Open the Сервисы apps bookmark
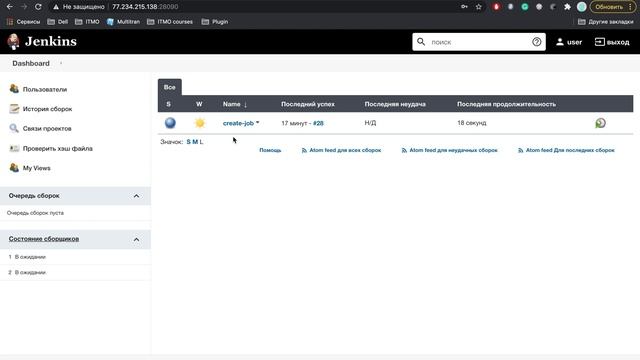This screenshot has height=360, width=640. point(23,22)
